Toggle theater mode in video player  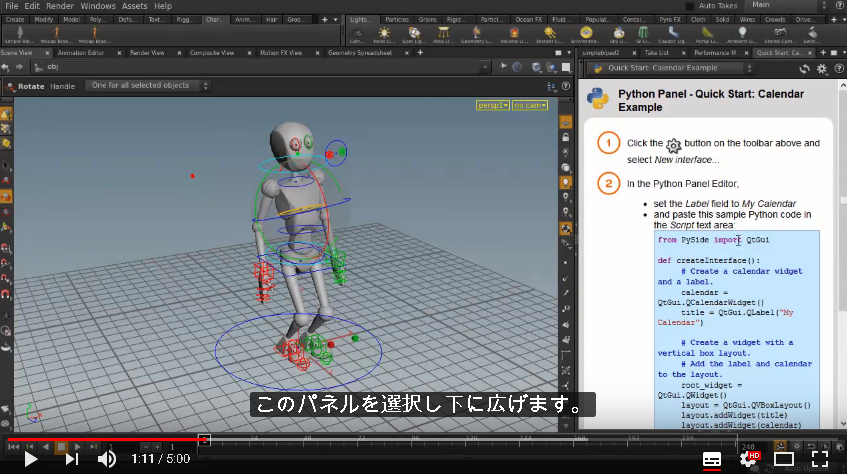coord(784,459)
